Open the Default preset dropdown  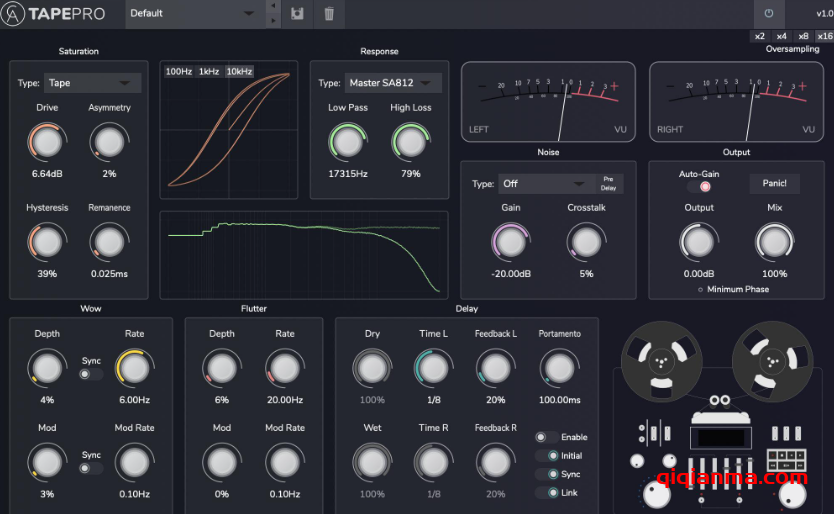pyautogui.click(x=192, y=14)
